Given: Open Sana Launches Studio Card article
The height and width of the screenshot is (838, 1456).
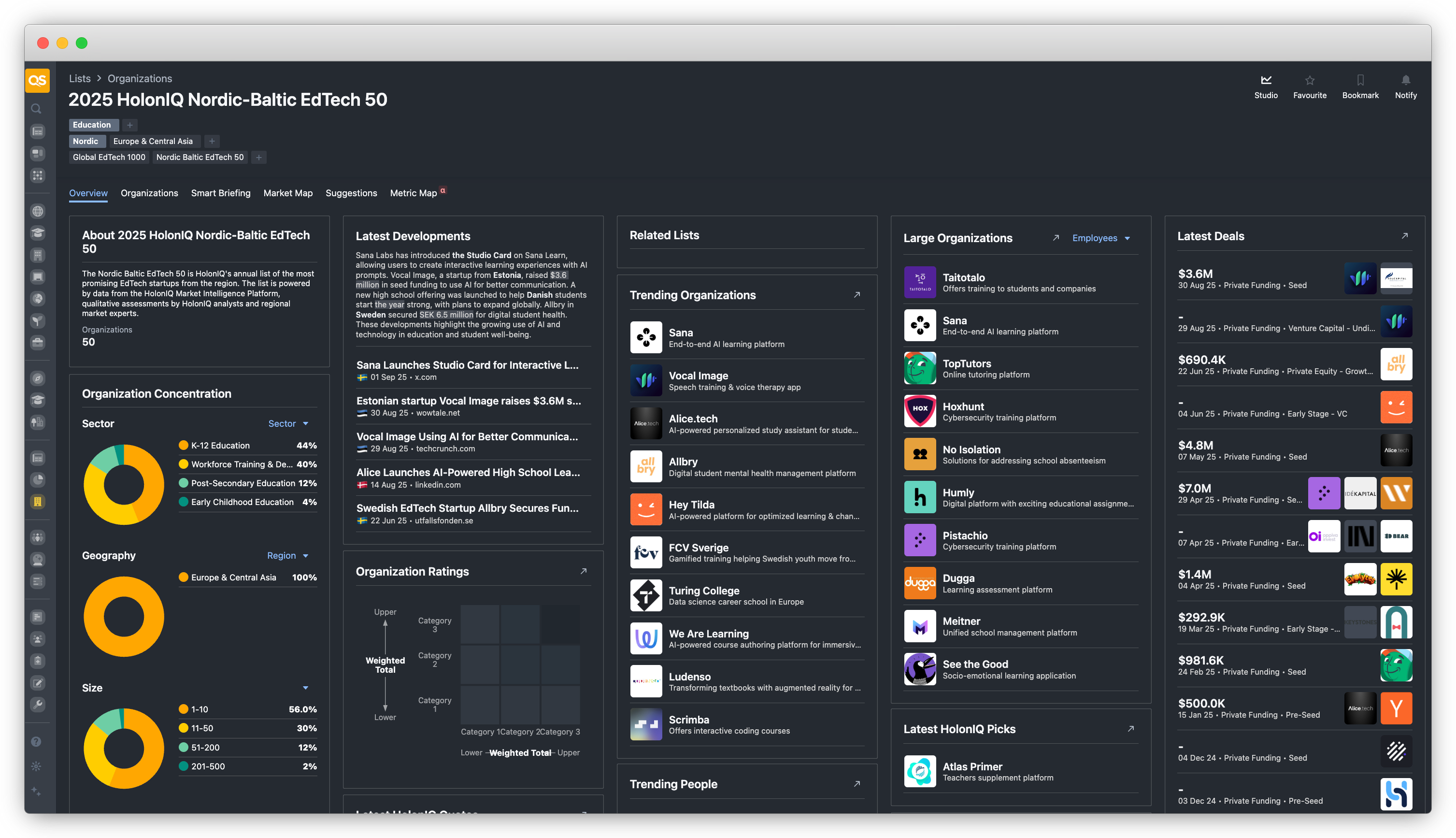Looking at the screenshot, I should click(467, 365).
